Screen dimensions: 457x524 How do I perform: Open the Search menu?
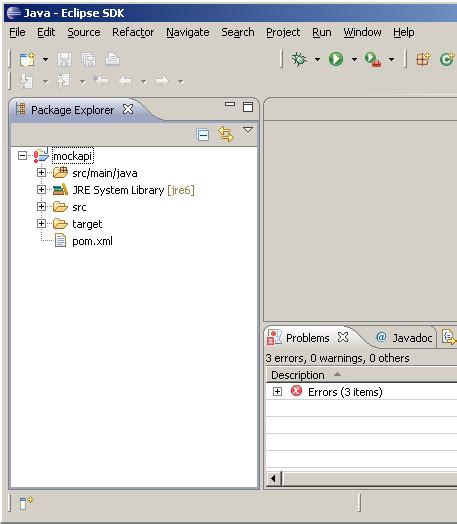pyautogui.click(x=238, y=32)
